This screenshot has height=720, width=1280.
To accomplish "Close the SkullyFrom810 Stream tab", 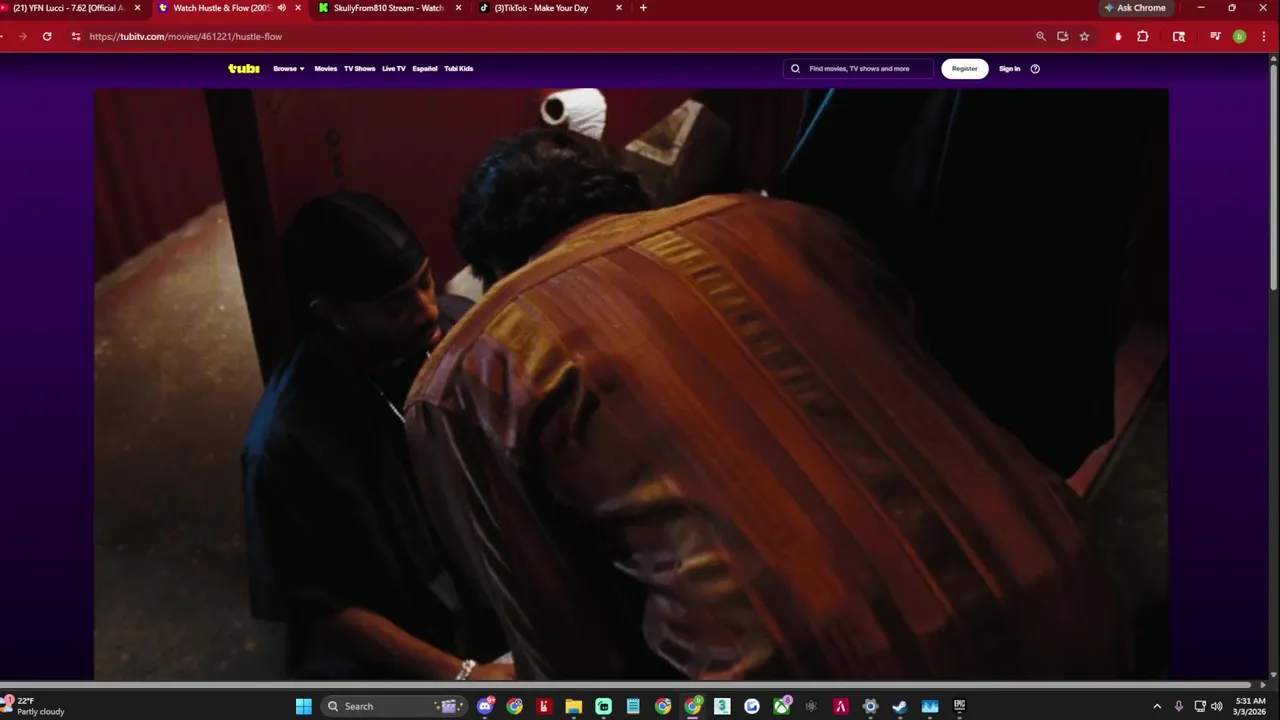I will point(459,8).
